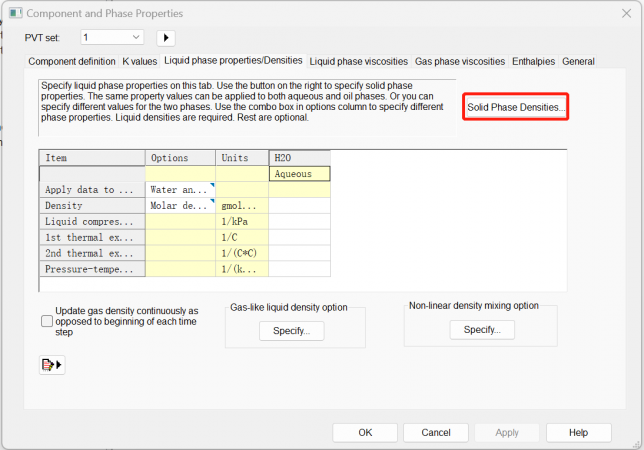The width and height of the screenshot is (644, 450).
Task: Specify gas-like liquid density option
Action: tap(291, 331)
